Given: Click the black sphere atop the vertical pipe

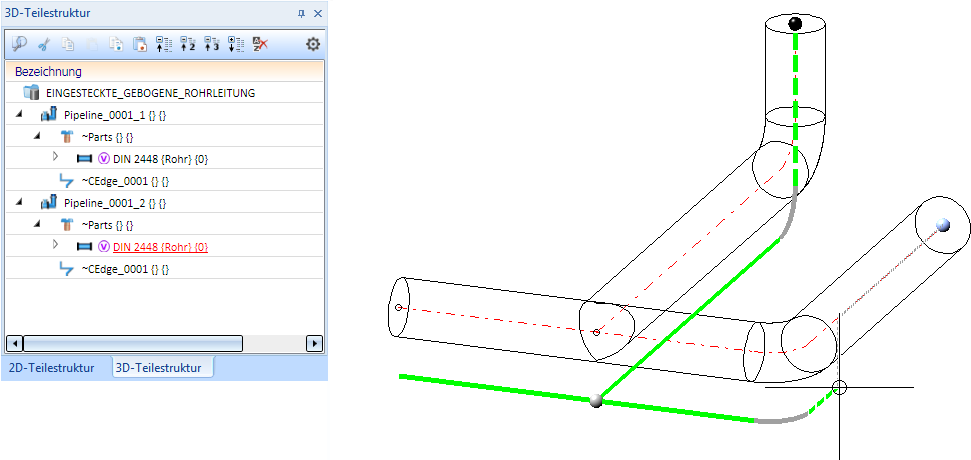Looking at the screenshot, I should tap(795, 24).
